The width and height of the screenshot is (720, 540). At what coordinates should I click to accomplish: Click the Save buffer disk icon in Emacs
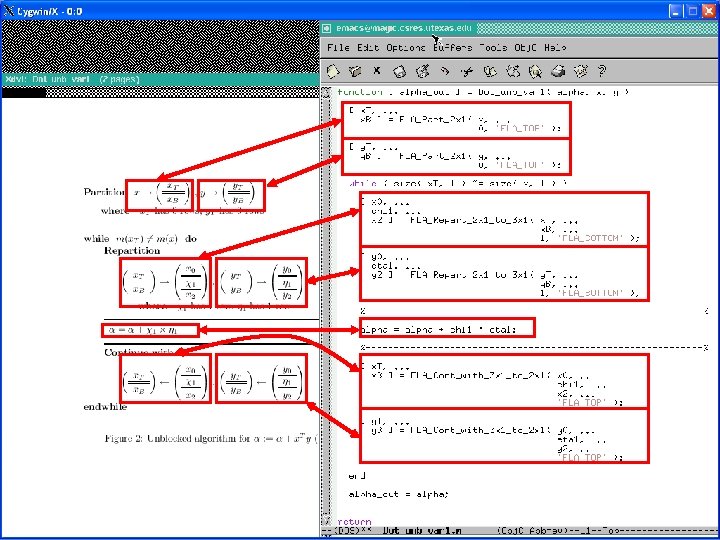tap(399, 71)
